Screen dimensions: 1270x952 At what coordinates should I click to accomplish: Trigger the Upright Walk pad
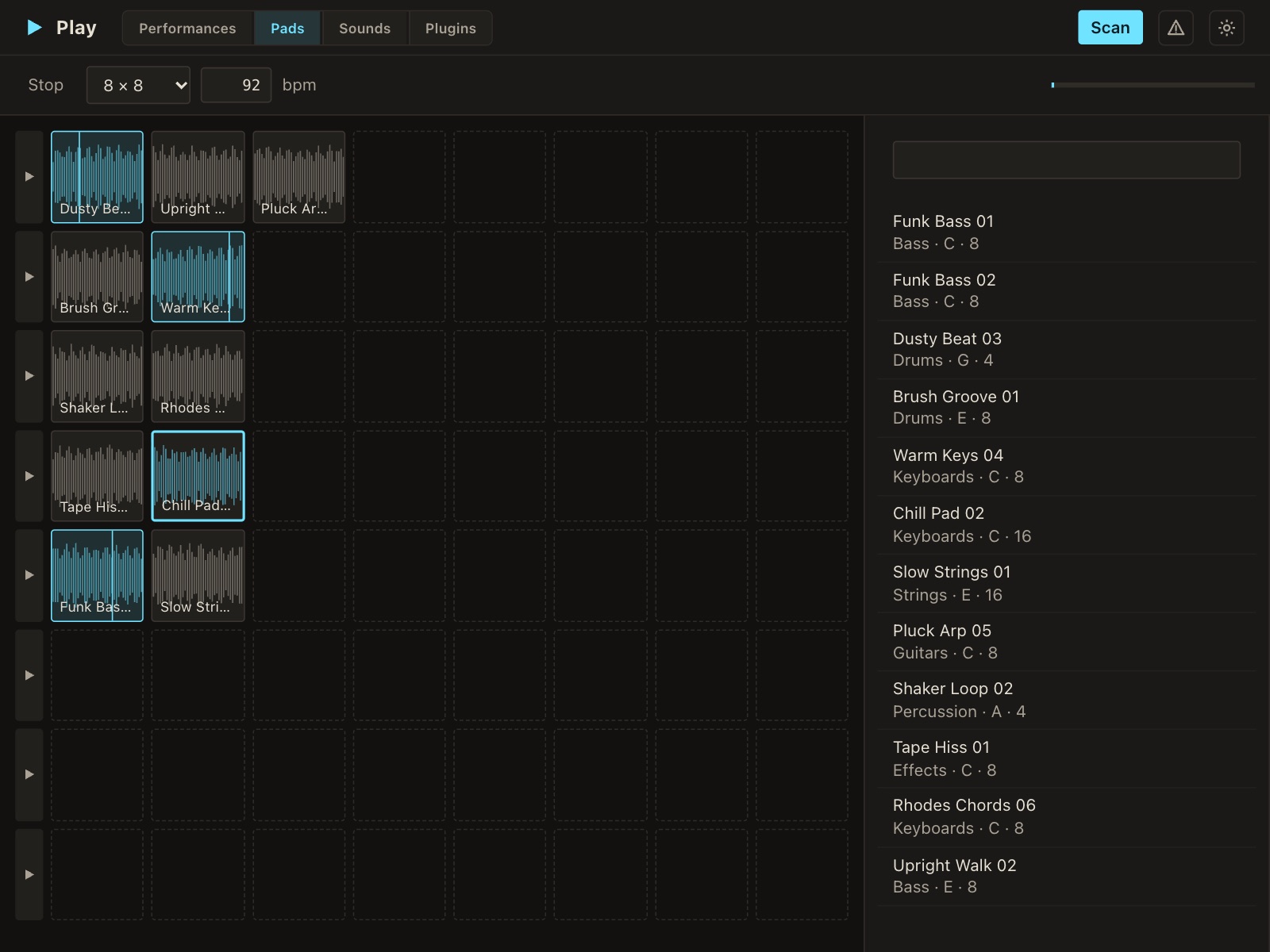pyautogui.click(x=198, y=177)
